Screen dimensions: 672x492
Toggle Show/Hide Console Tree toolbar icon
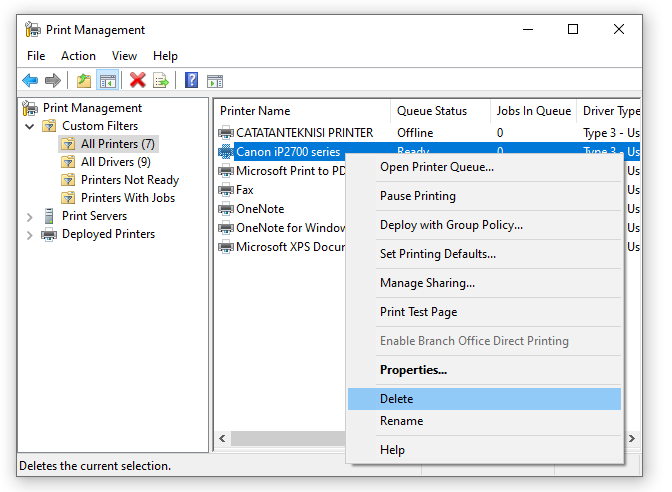pyautogui.click(x=108, y=81)
